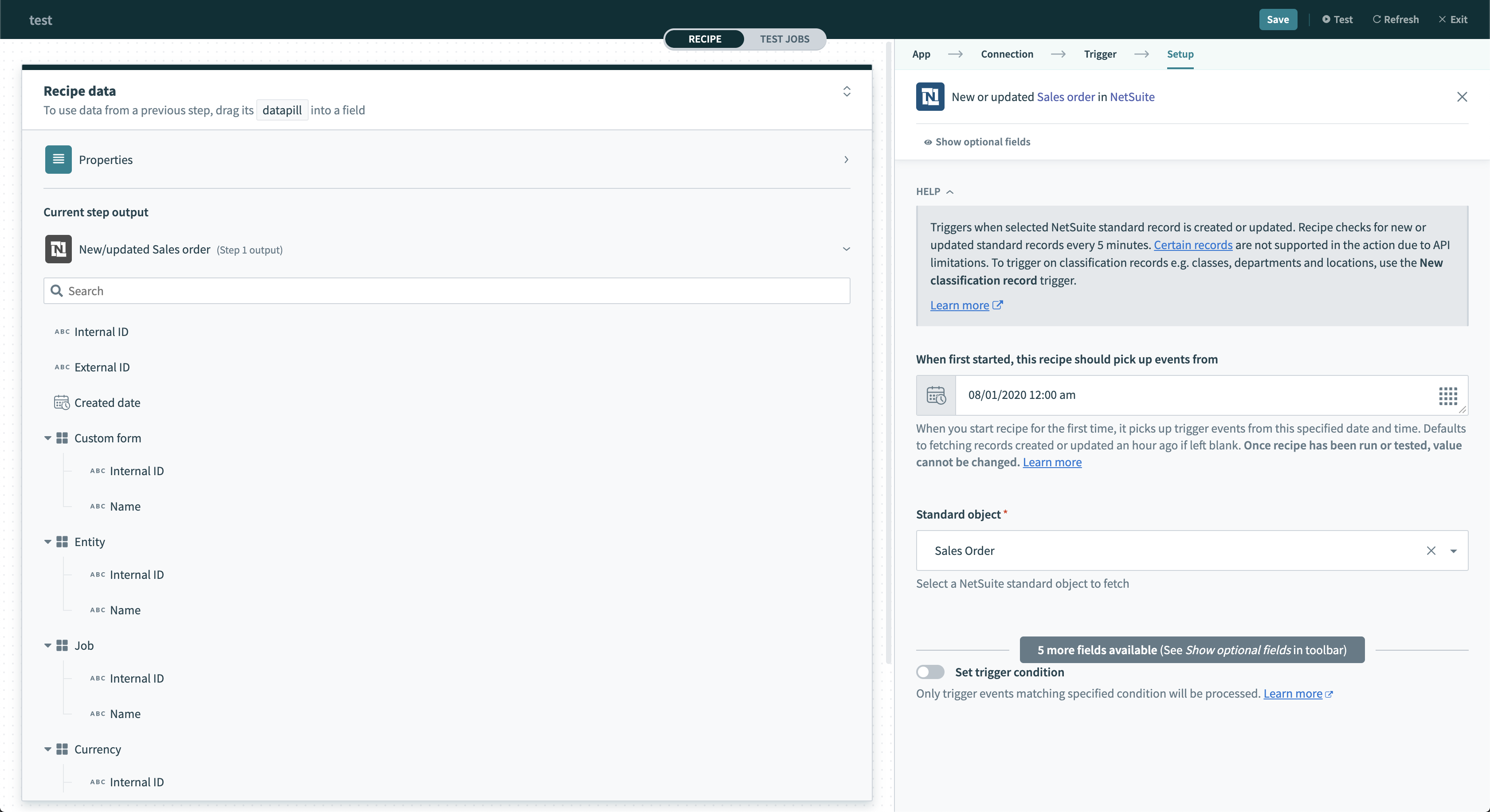This screenshot has height=812, width=1490.
Task: Enable the Set trigger condition toggle
Action: pyautogui.click(x=930, y=672)
